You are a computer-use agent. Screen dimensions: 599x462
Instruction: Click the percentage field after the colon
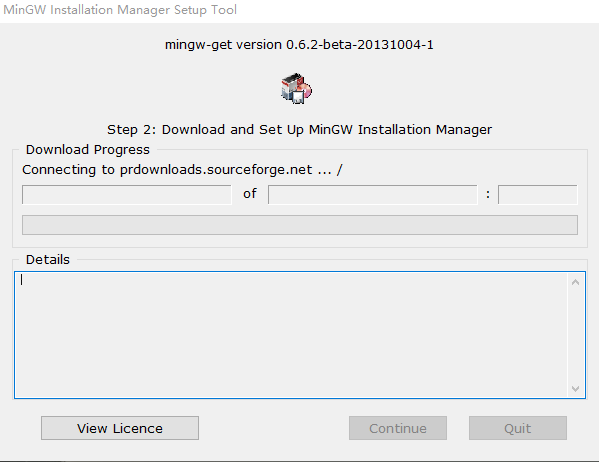[x=538, y=195]
